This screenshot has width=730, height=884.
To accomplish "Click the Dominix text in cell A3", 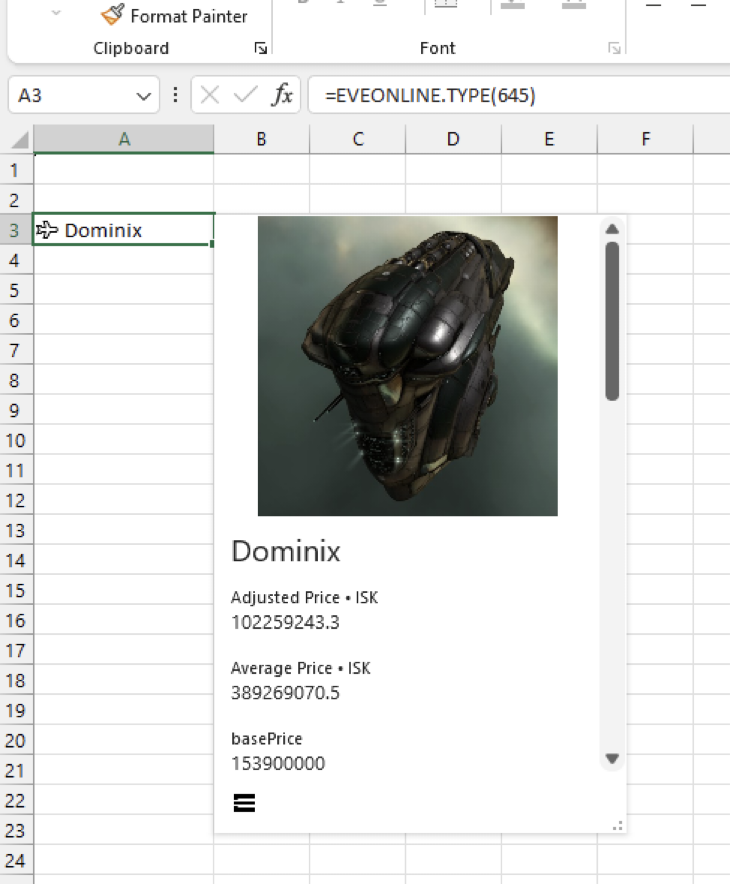I will 103,230.
